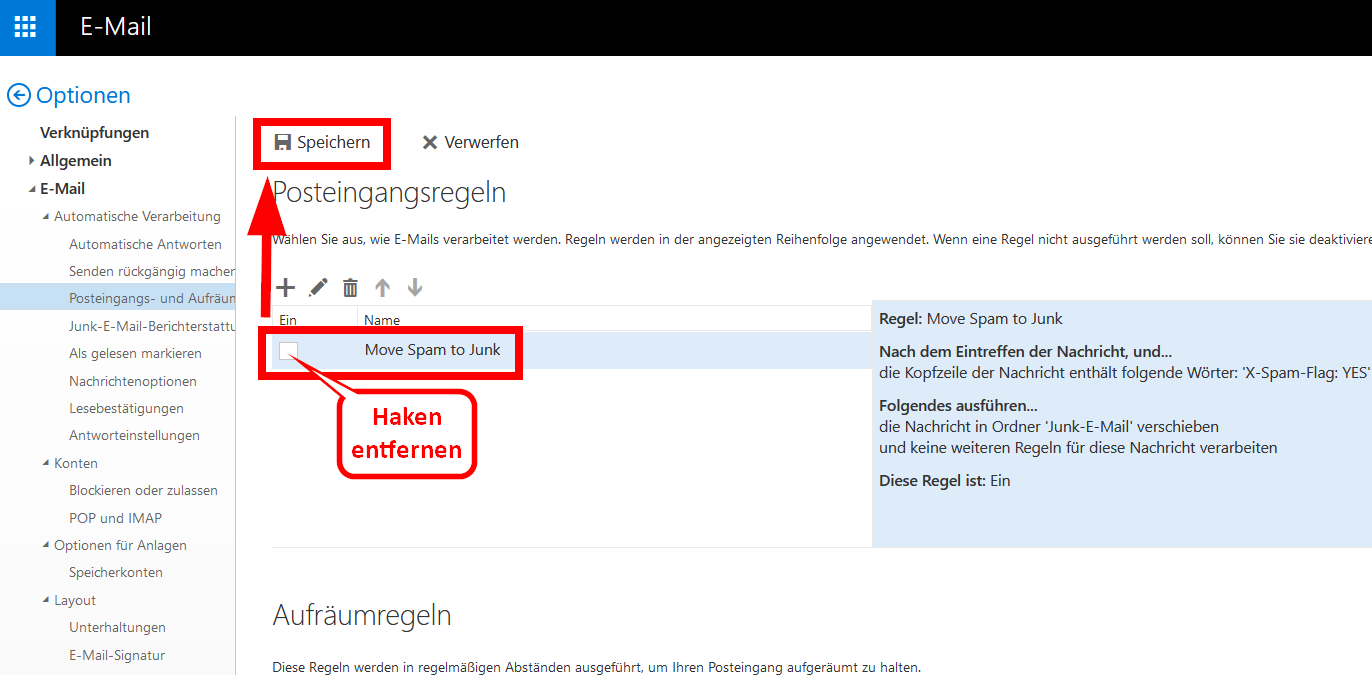This screenshot has height=675, width=1372.
Task: Open Lesebestätigungen settings
Action: pos(126,408)
